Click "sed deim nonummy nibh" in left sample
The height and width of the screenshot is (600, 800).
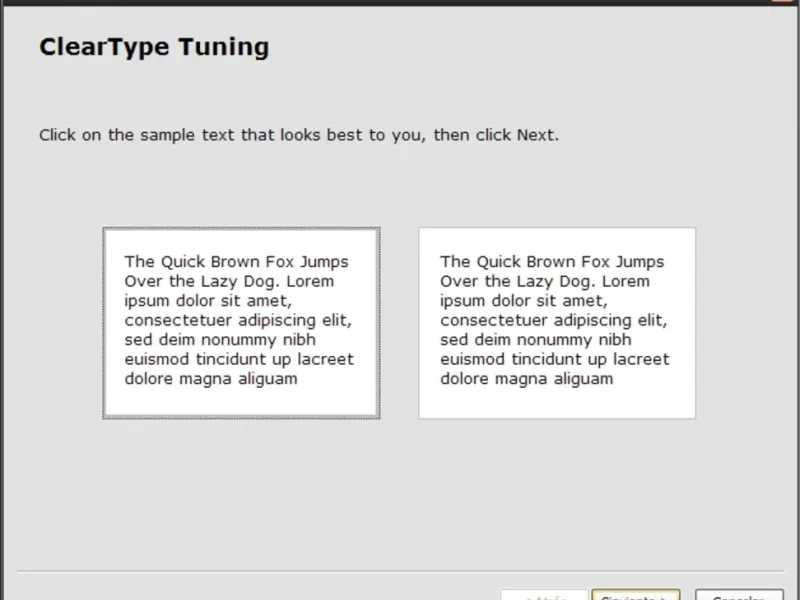pyautogui.click(x=220, y=340)
